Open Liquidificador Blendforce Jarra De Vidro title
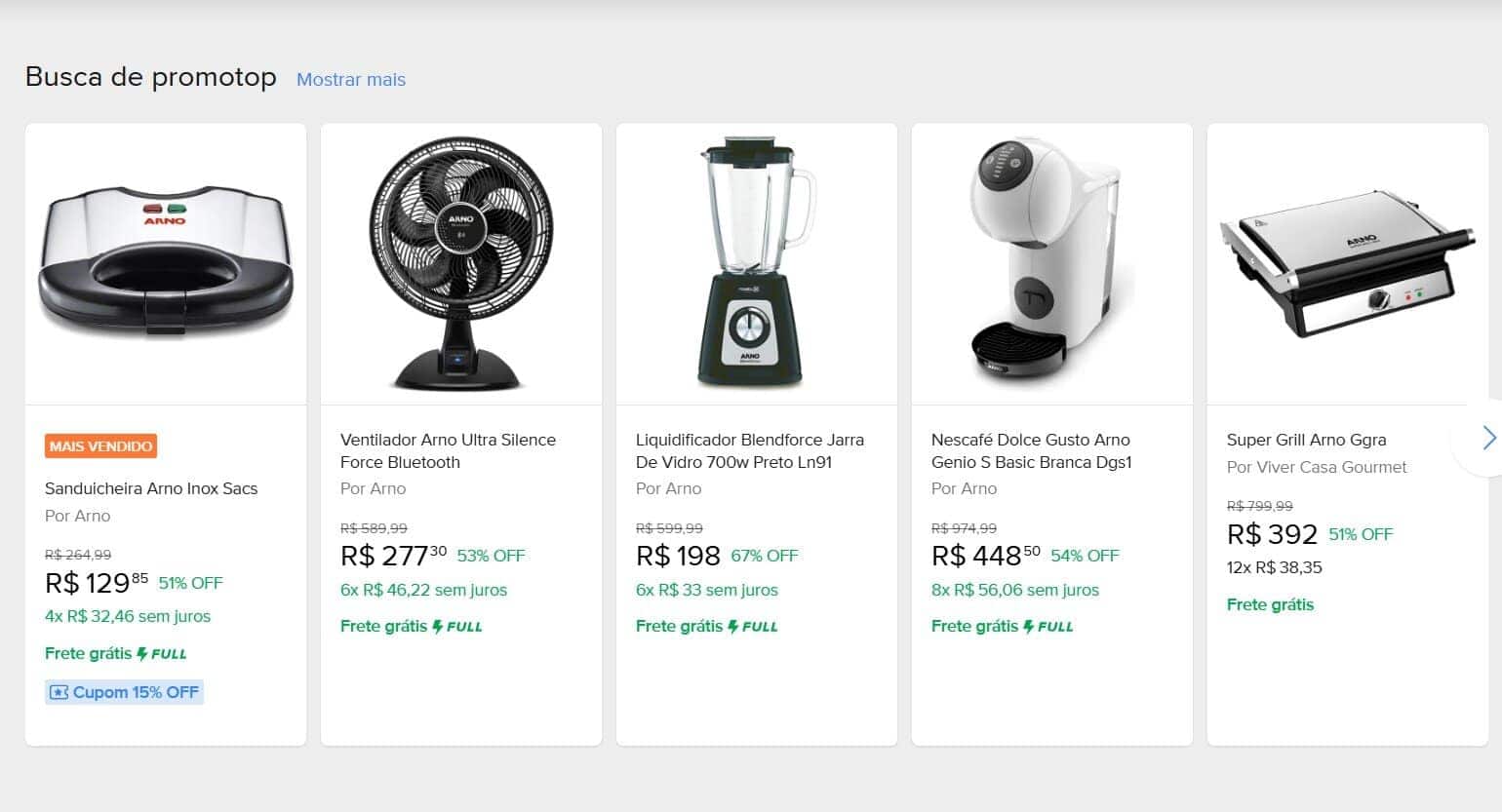Screen dimensions: 1502x812 [749, 450]
